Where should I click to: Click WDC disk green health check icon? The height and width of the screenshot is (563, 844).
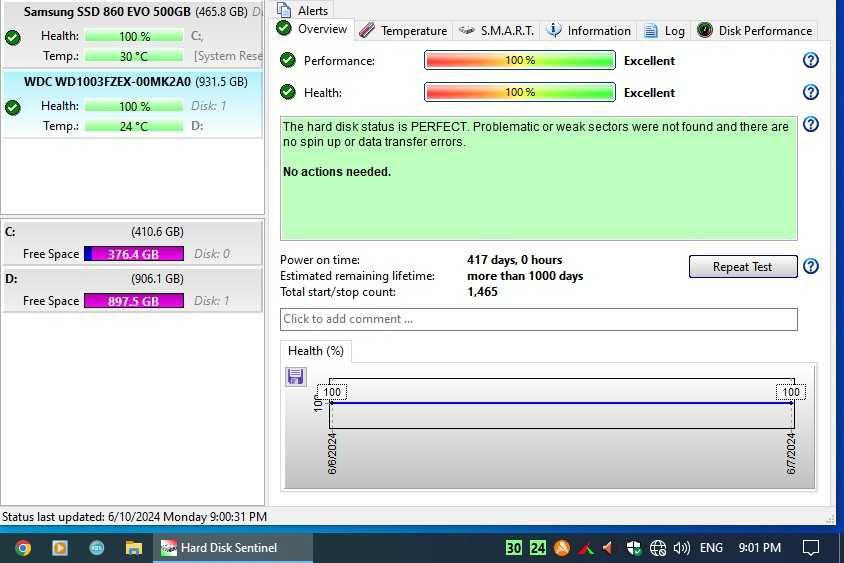pos(13,107)
